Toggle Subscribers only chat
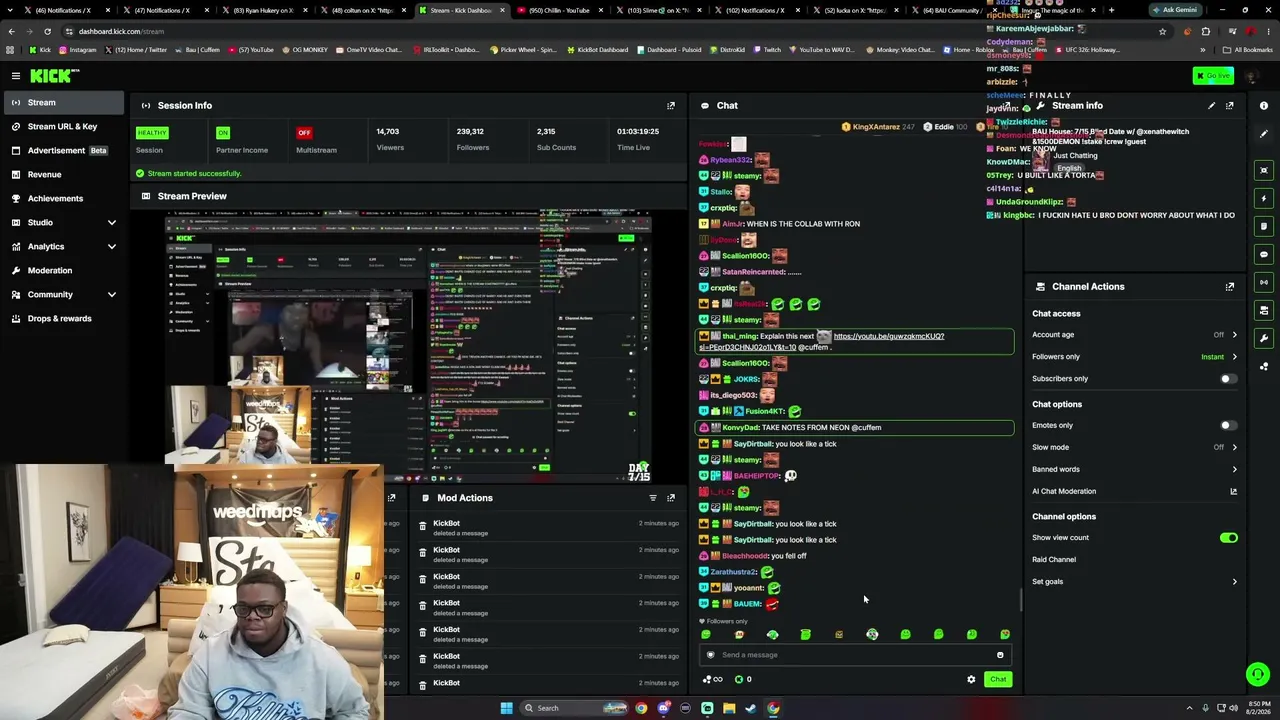This screenshot has width=1280, height=720. (x=1228, y=379)
